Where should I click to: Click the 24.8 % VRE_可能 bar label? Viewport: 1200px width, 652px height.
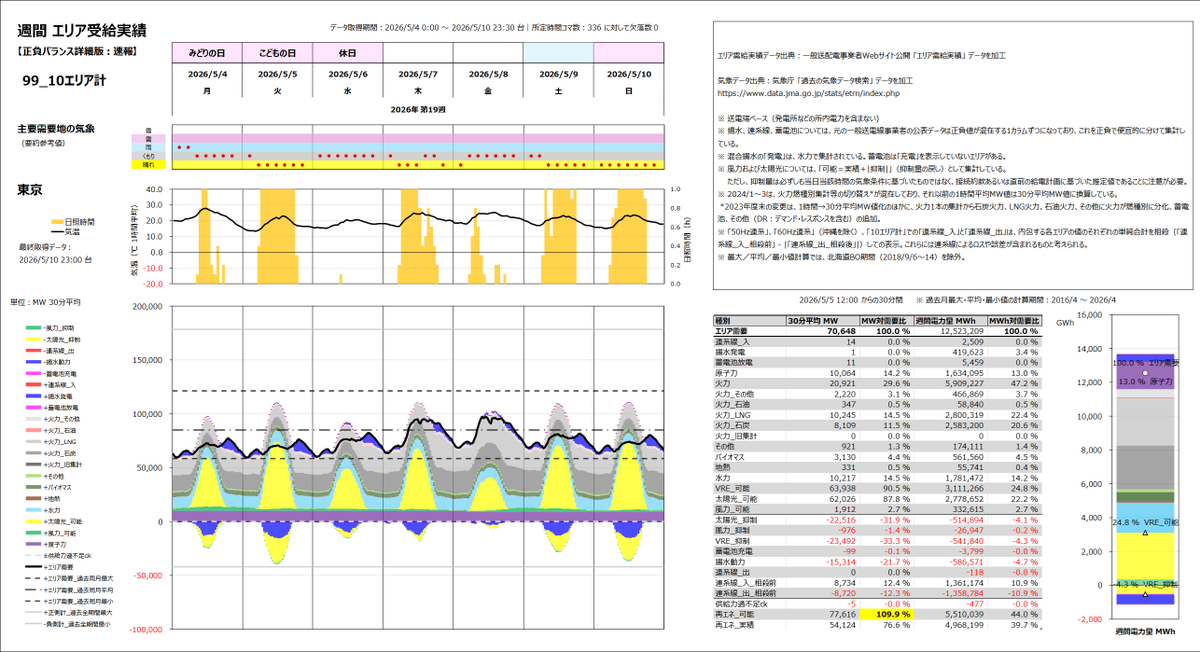tap(1147, 522)
